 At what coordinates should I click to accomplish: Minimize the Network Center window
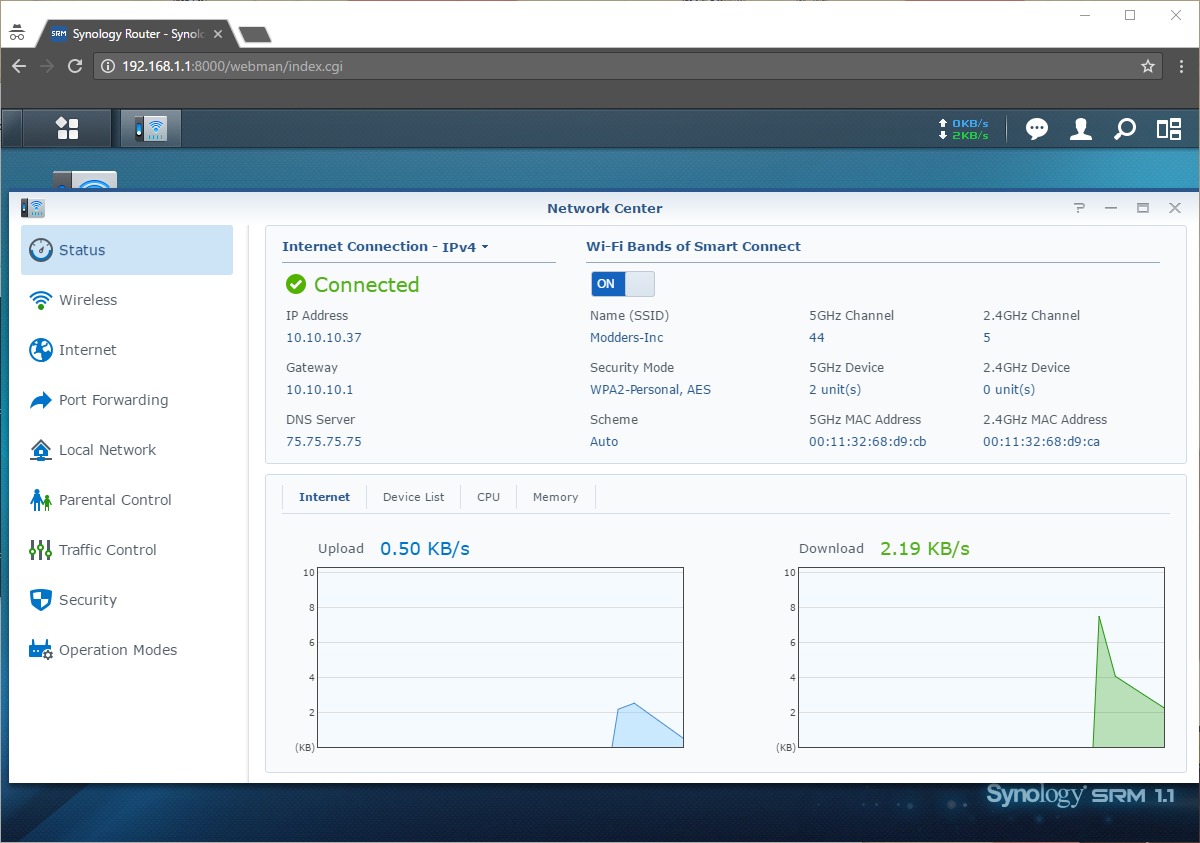[x=1111, y=208]
